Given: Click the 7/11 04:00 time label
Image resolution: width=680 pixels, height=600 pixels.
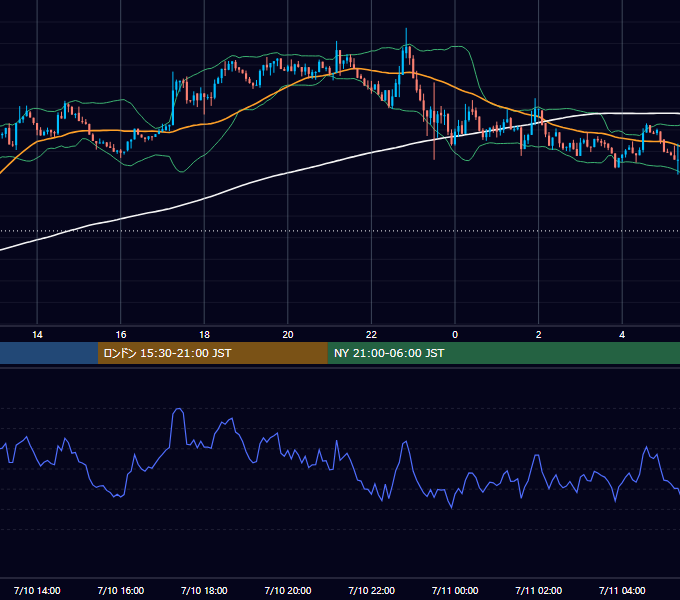Looking at the screenshot, I should click(x=622, y=590).
